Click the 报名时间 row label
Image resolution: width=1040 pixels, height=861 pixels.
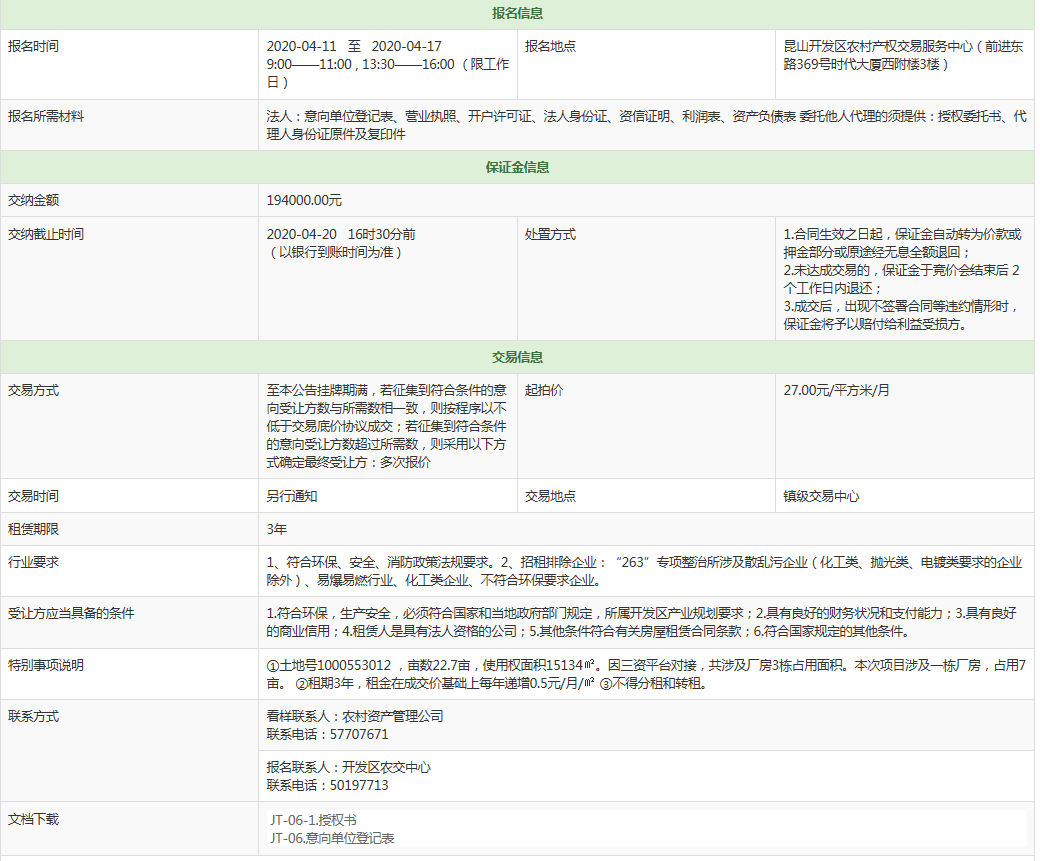33,46
